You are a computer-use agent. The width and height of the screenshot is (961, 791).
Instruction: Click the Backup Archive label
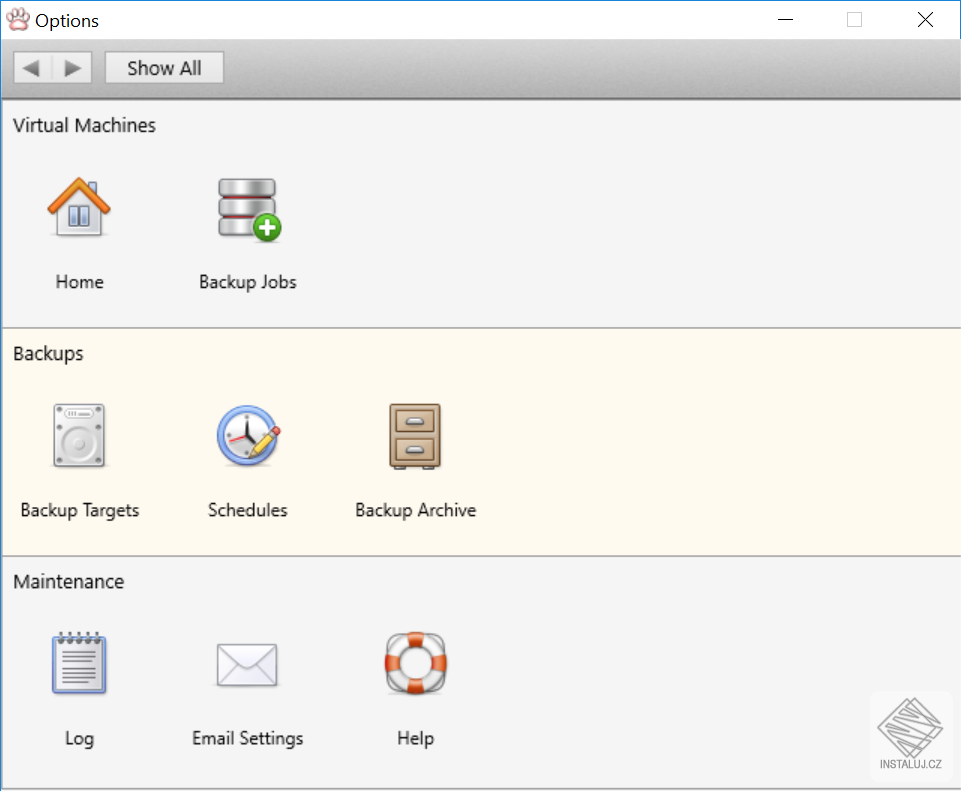pos(416,510)
